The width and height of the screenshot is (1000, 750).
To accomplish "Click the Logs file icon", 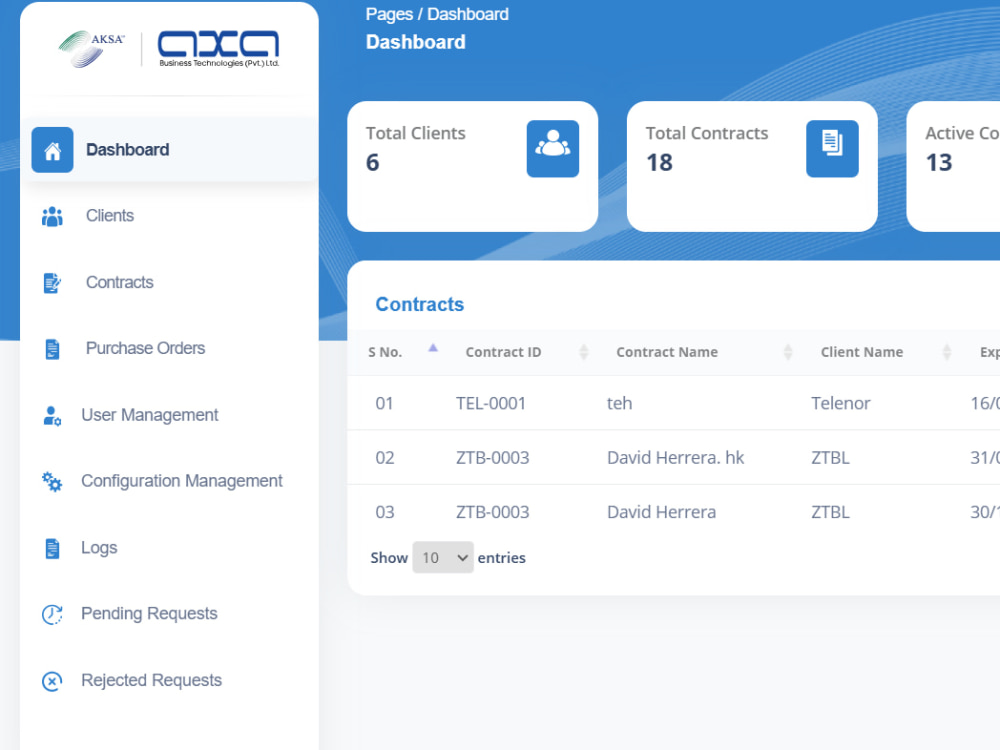I will coord(52,548).
